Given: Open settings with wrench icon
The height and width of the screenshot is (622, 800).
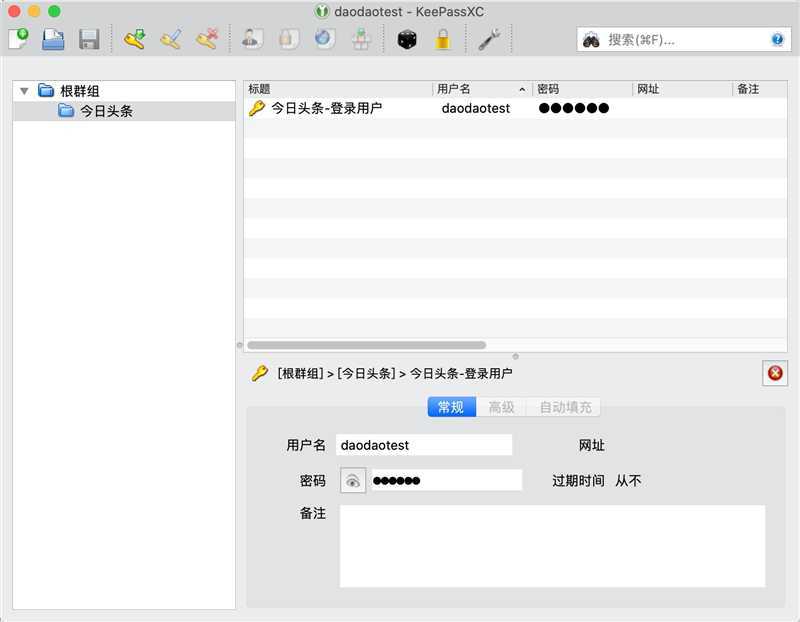Looking at the screenshot, I should 489,39.
